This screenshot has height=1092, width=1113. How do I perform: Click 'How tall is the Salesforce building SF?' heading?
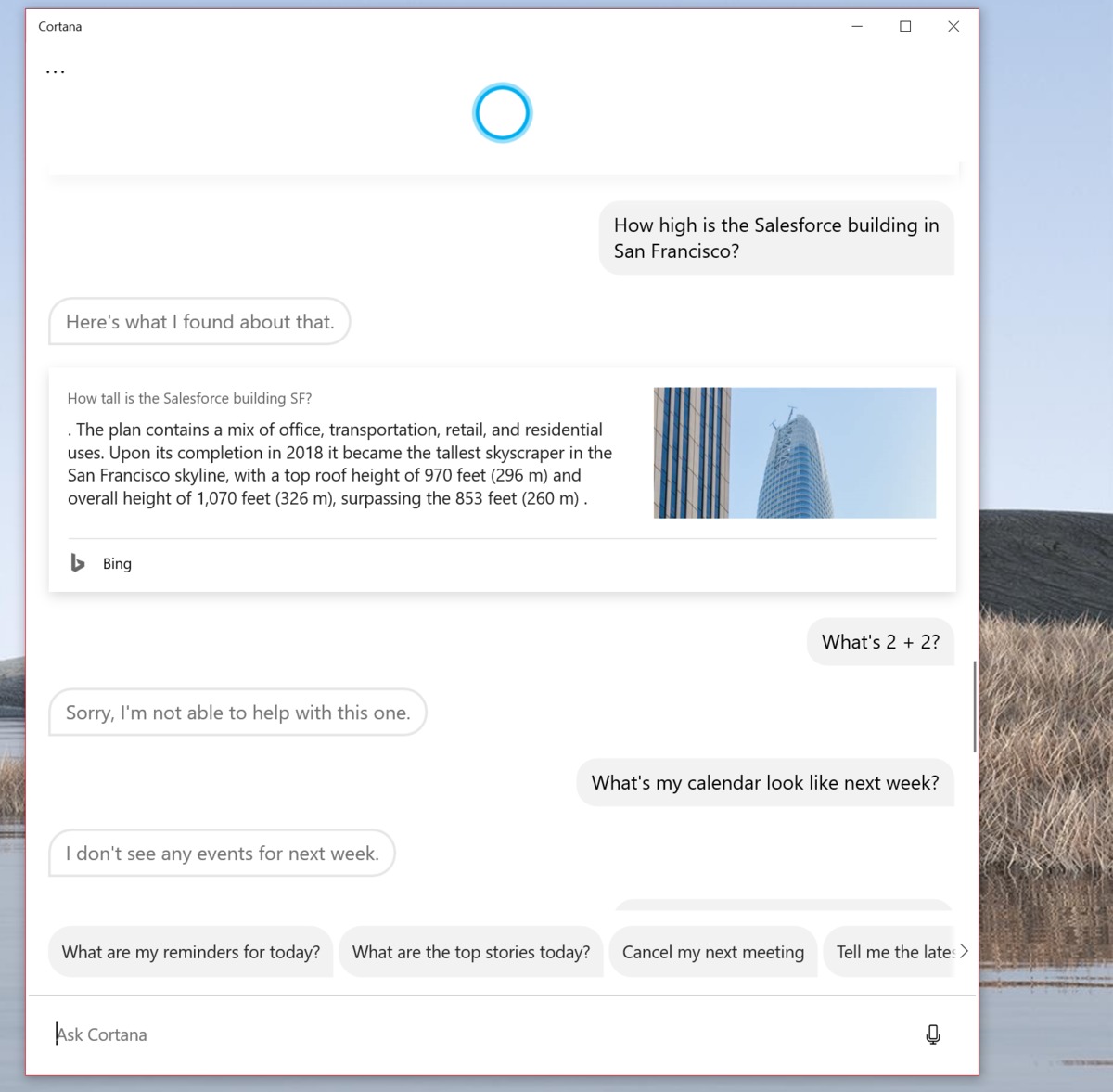(189, 398)
